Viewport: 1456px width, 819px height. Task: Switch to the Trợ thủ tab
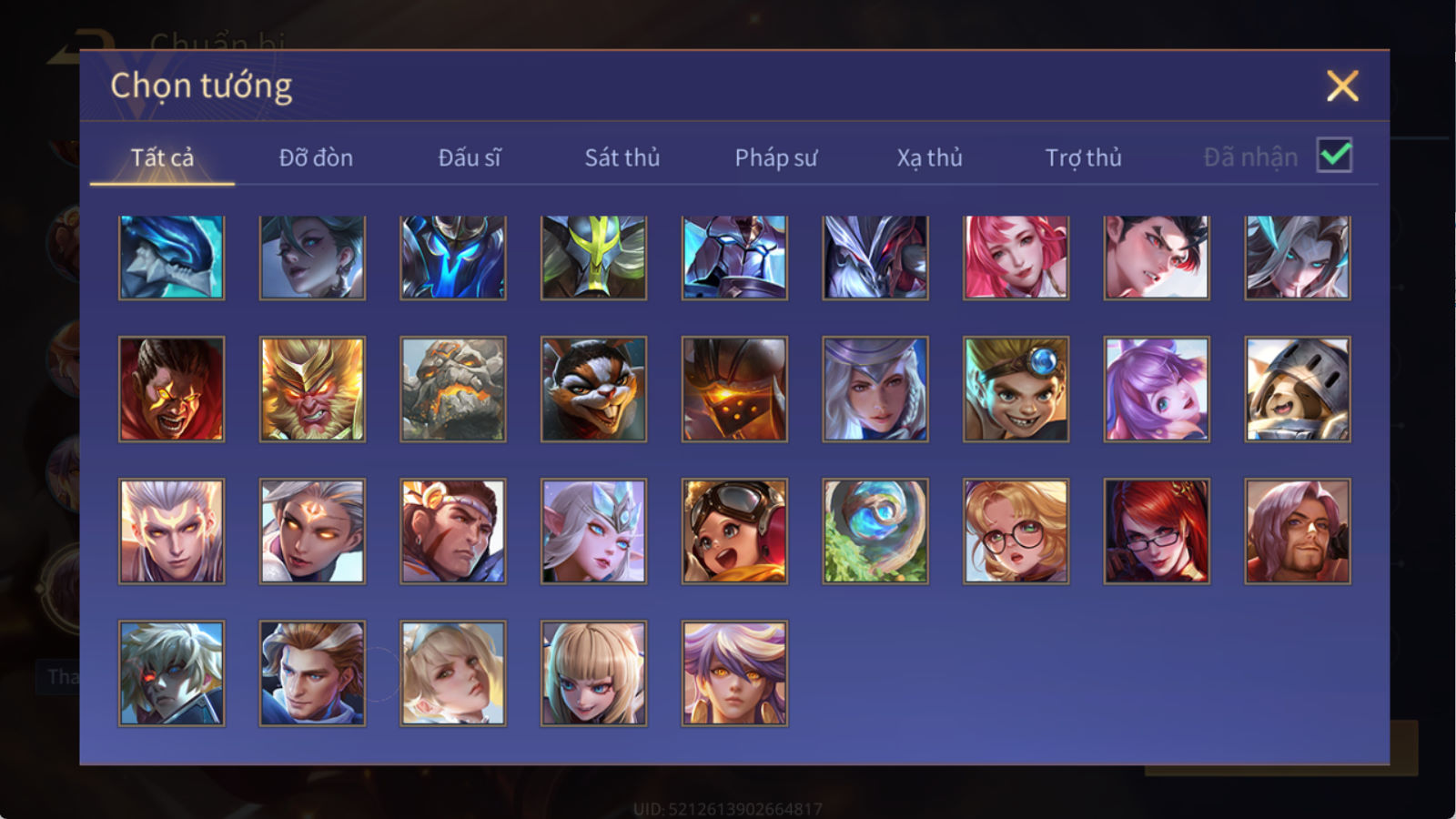(x=1083, y=157)
